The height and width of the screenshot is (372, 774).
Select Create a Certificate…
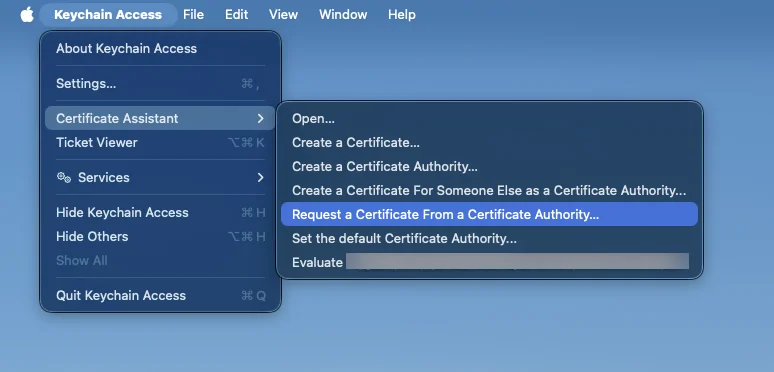pyautogui.click(x=490, y=143)
